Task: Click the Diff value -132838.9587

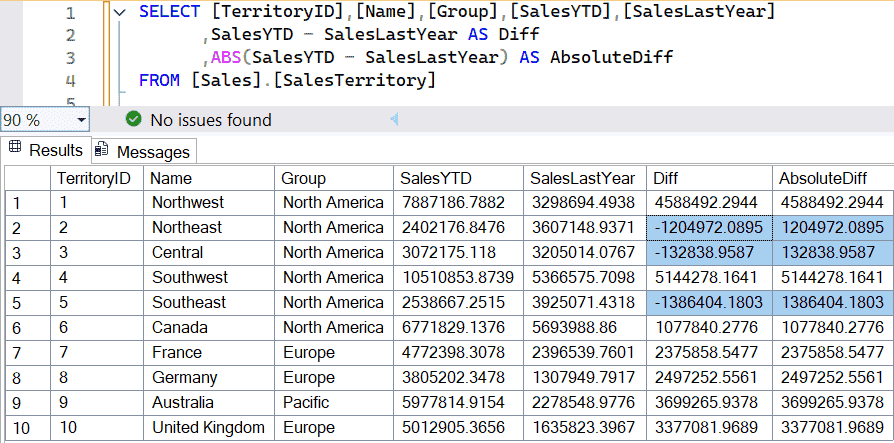Action: (x=709, y=253)
